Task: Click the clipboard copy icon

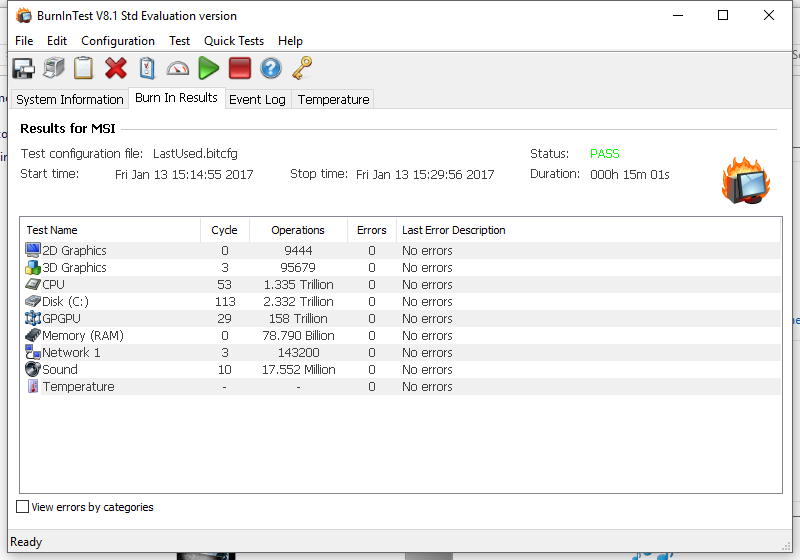Action: pos(84,68)
